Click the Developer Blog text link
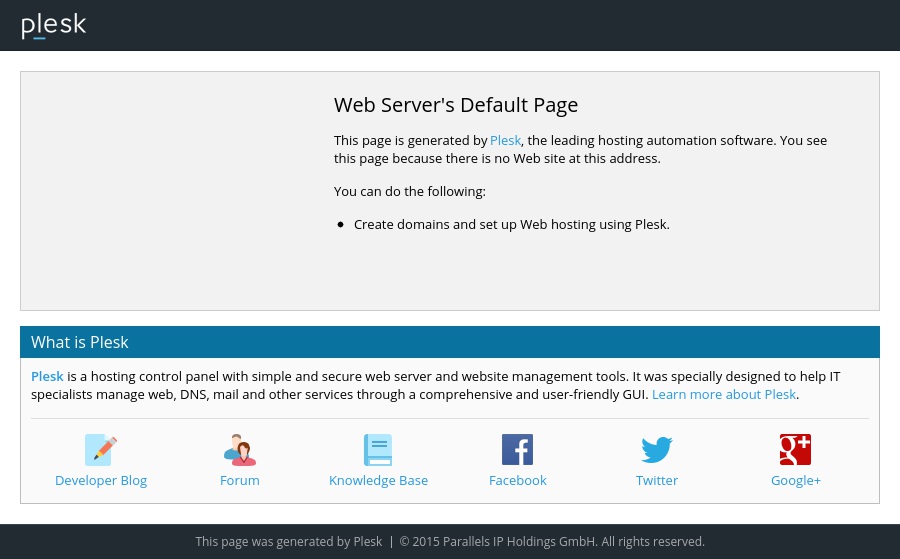Viewport: 900px width, 559px height. click(x=101, y=481)
